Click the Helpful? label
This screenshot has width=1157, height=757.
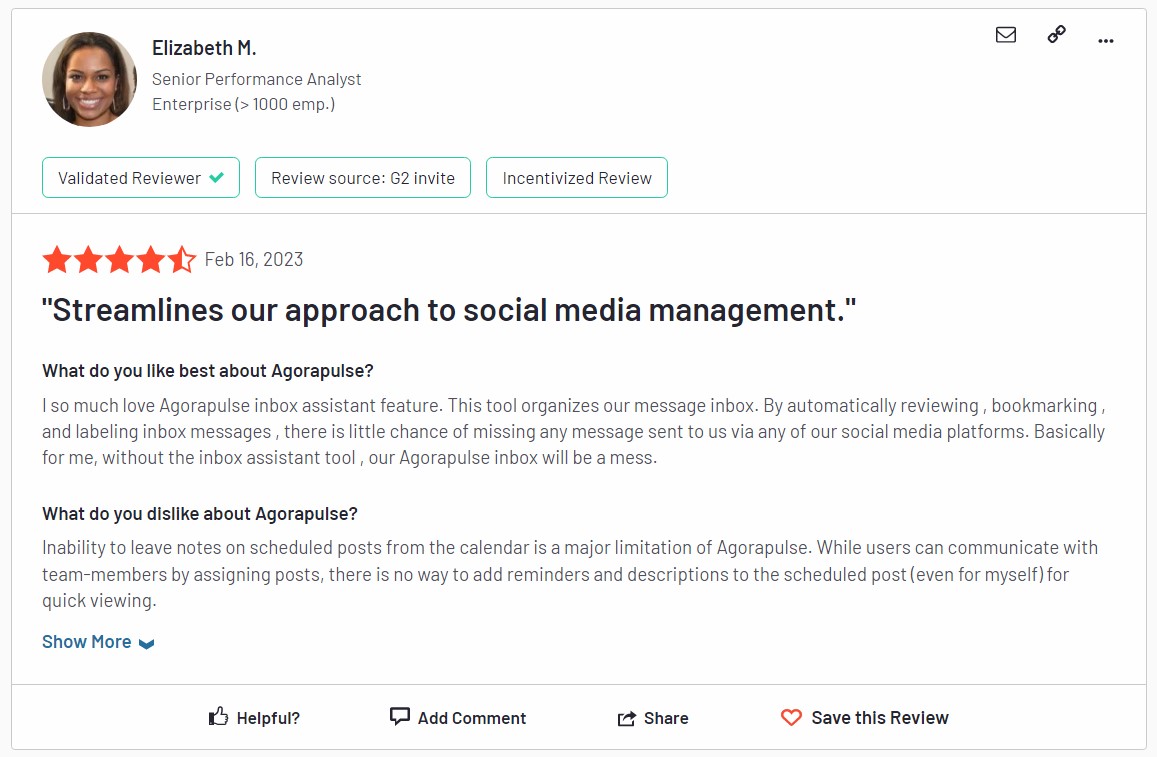click(268, 718)
